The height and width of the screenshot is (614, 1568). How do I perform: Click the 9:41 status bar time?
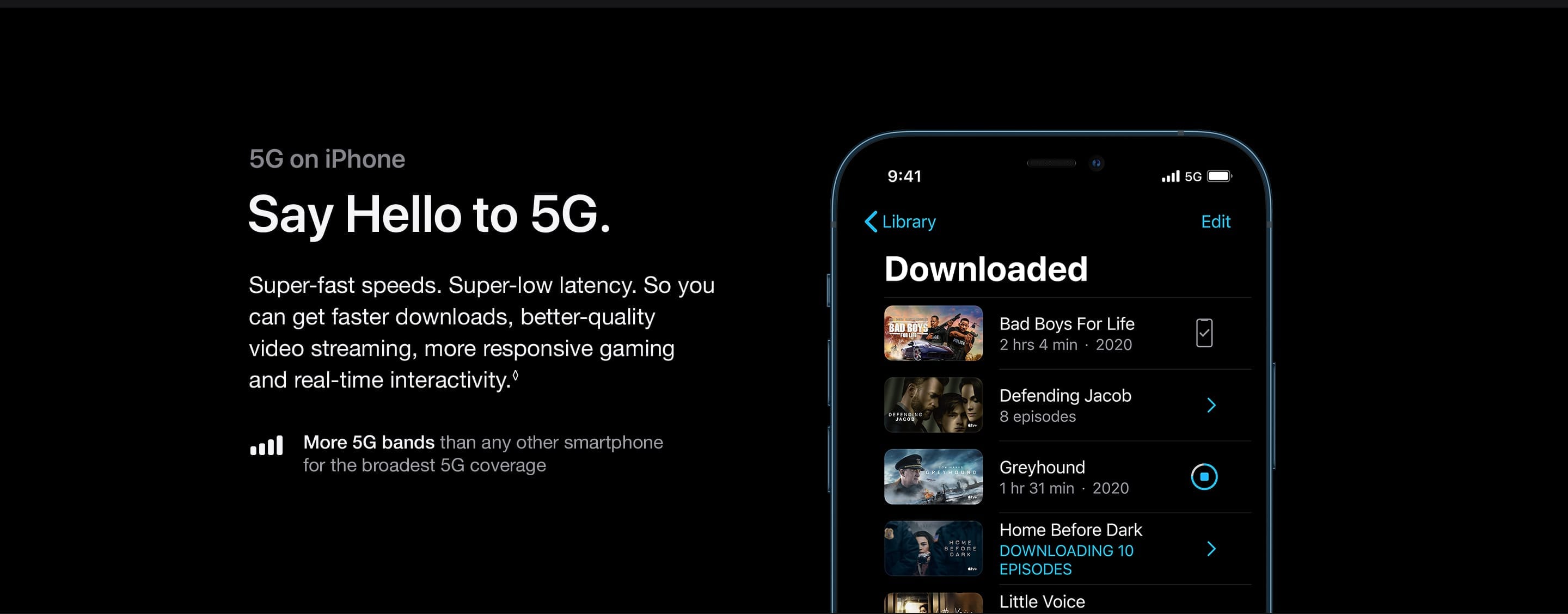point(904,176)
